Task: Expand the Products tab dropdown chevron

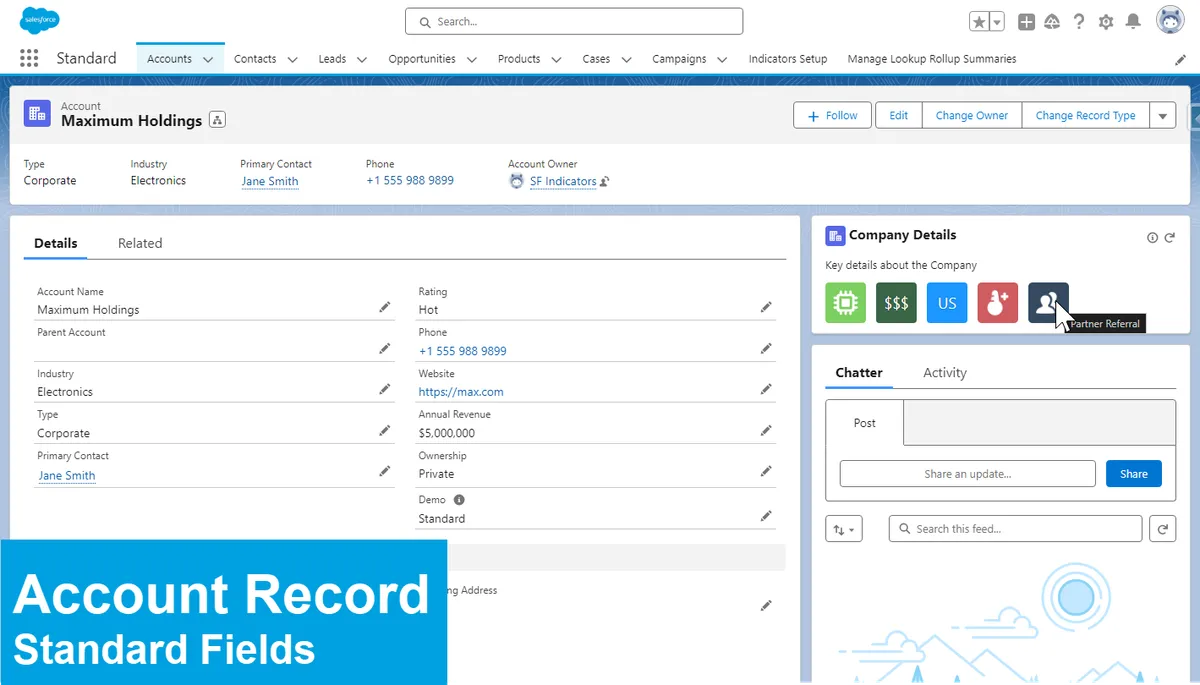Action: click(x=556, y=60)
